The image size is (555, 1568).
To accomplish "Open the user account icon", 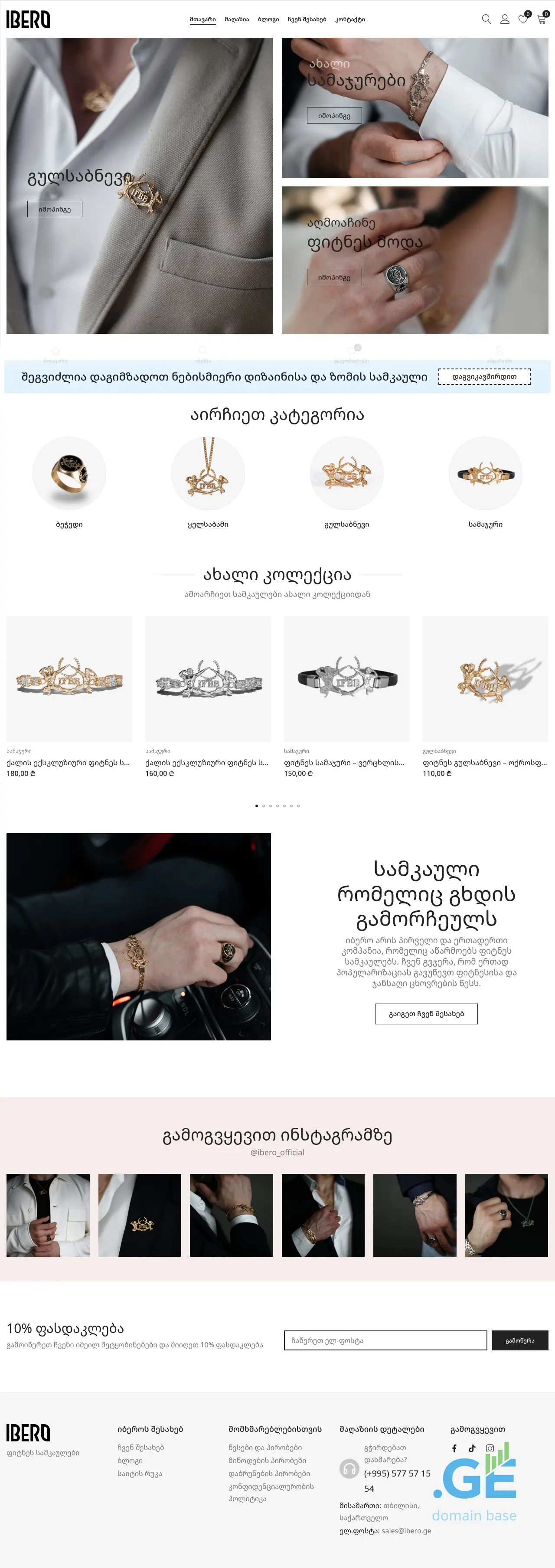I will pyautogui.click(x=505, y=19).
